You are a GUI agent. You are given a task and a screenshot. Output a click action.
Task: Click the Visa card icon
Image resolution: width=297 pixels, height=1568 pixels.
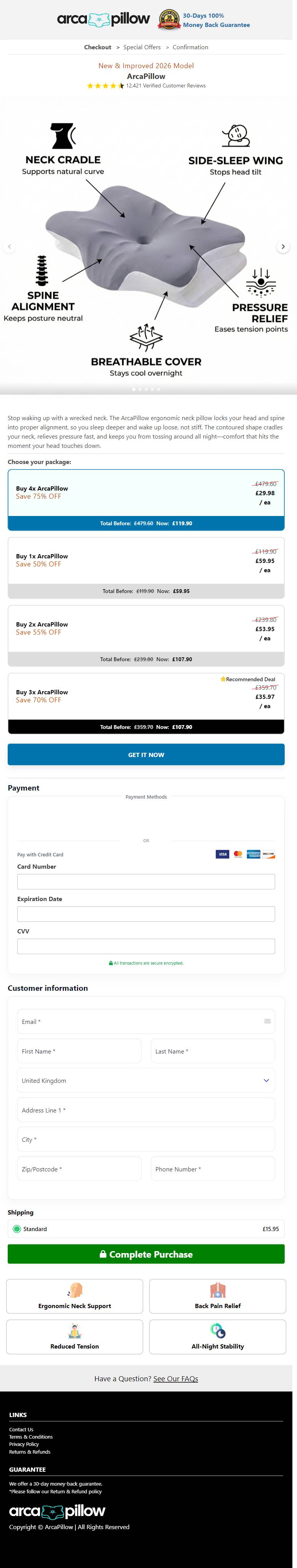pyautogui.click(x=222, y=854)
